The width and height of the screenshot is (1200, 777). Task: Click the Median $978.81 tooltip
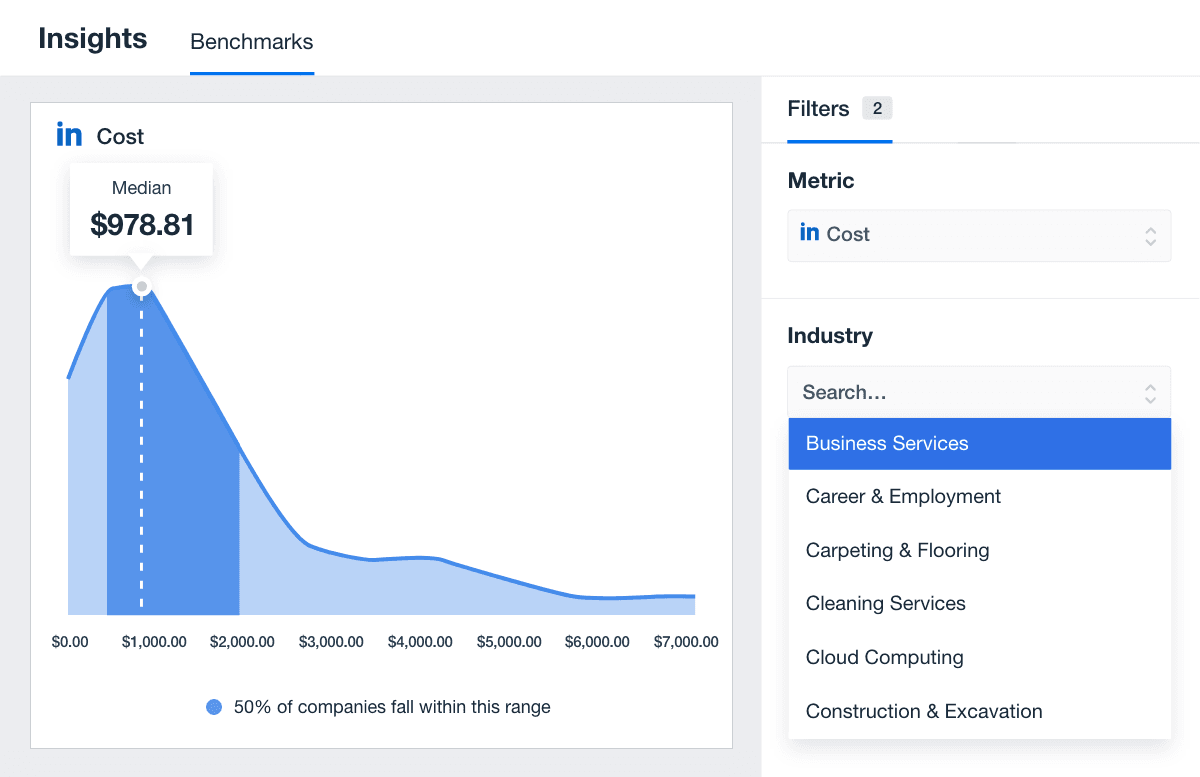click(x=141, y=210)
